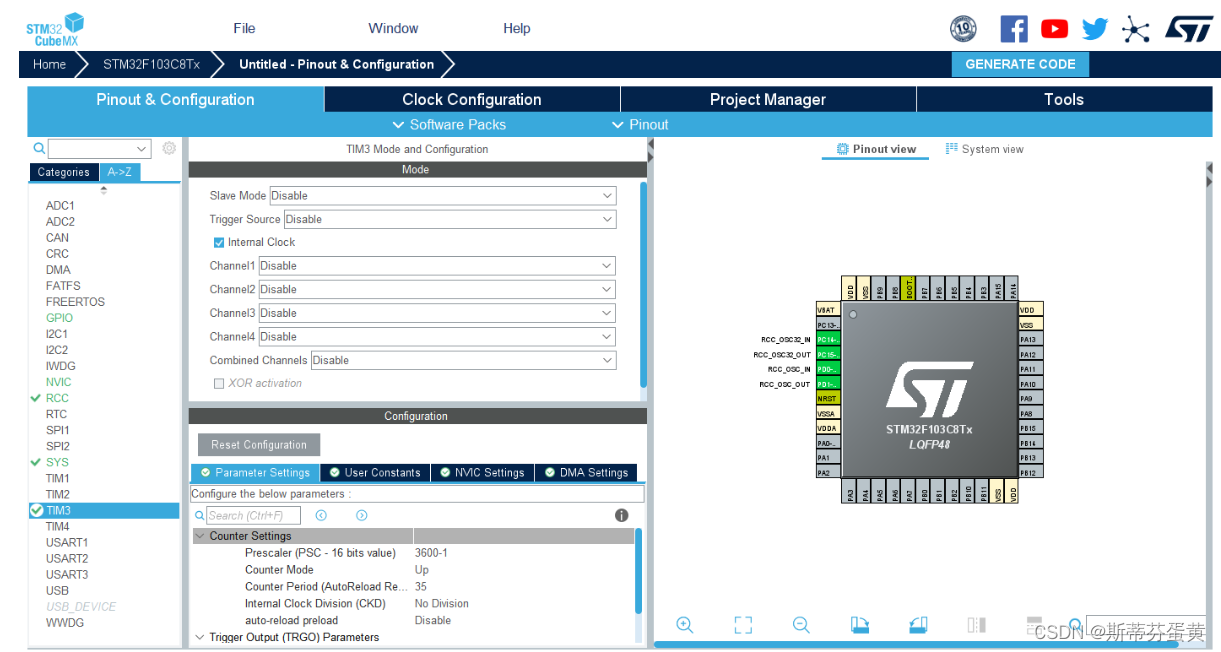1221x652 pixels.
Task: Expand the Pinout menu
Action: tap(640, 124)
